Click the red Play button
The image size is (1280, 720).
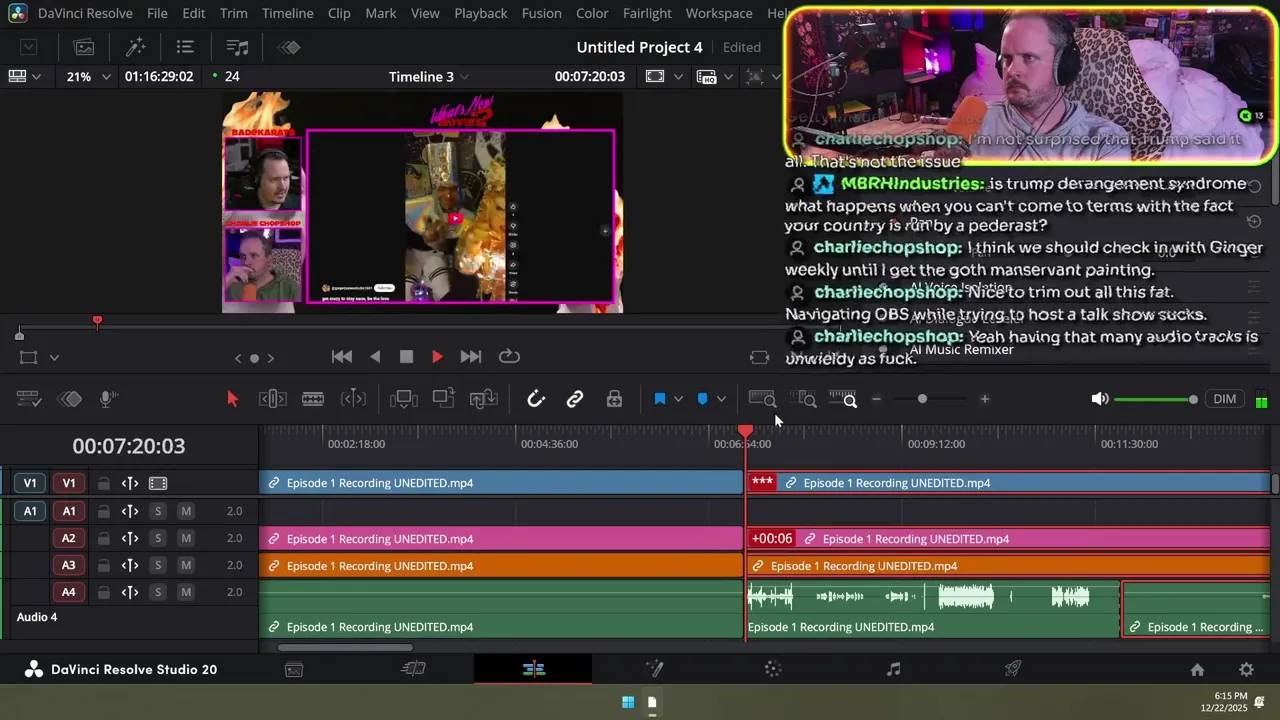(x=437, y=357)
